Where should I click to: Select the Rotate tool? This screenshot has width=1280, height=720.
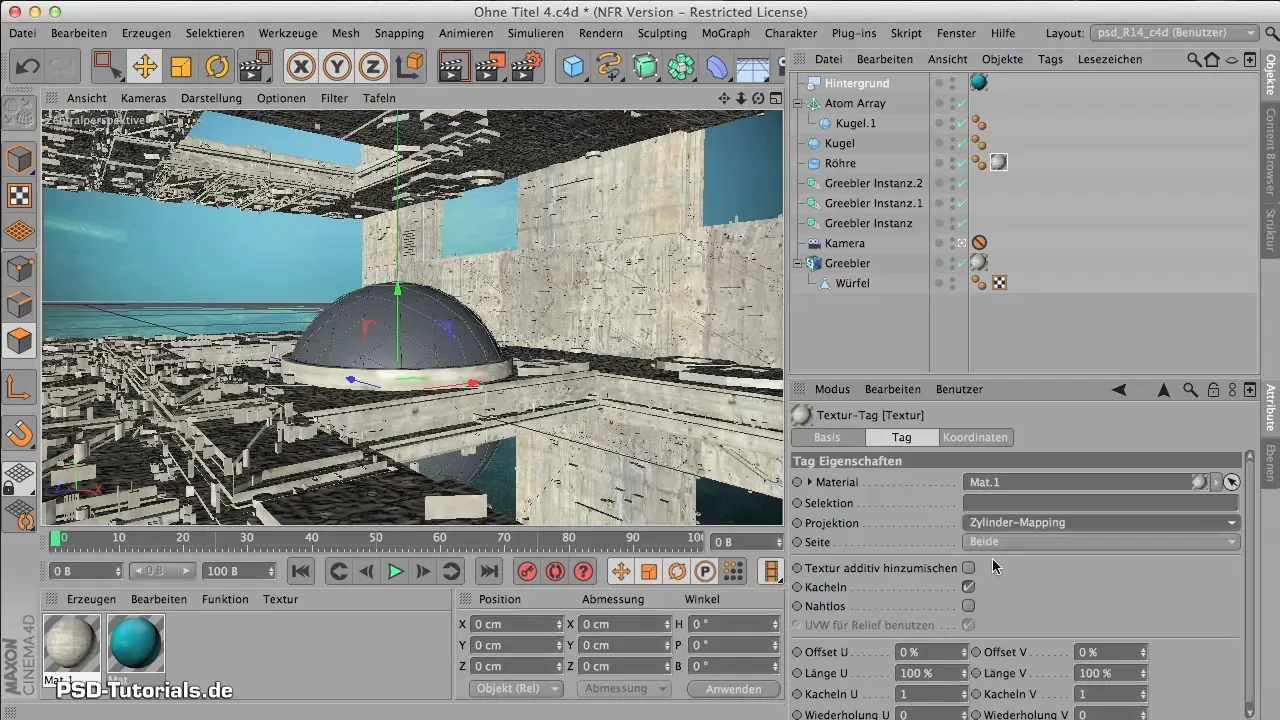point(217,67)
